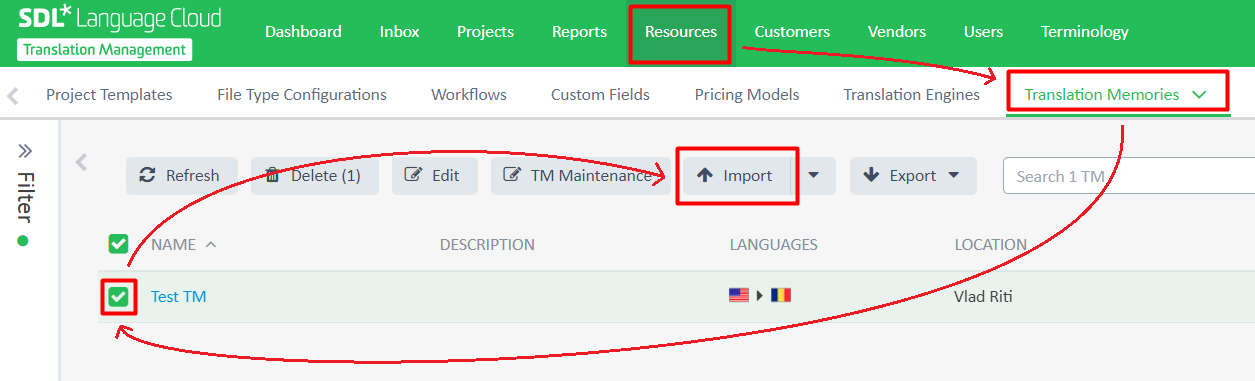
Task: Expand the Filter panel with double chevron
Action: tap(26, 151)
